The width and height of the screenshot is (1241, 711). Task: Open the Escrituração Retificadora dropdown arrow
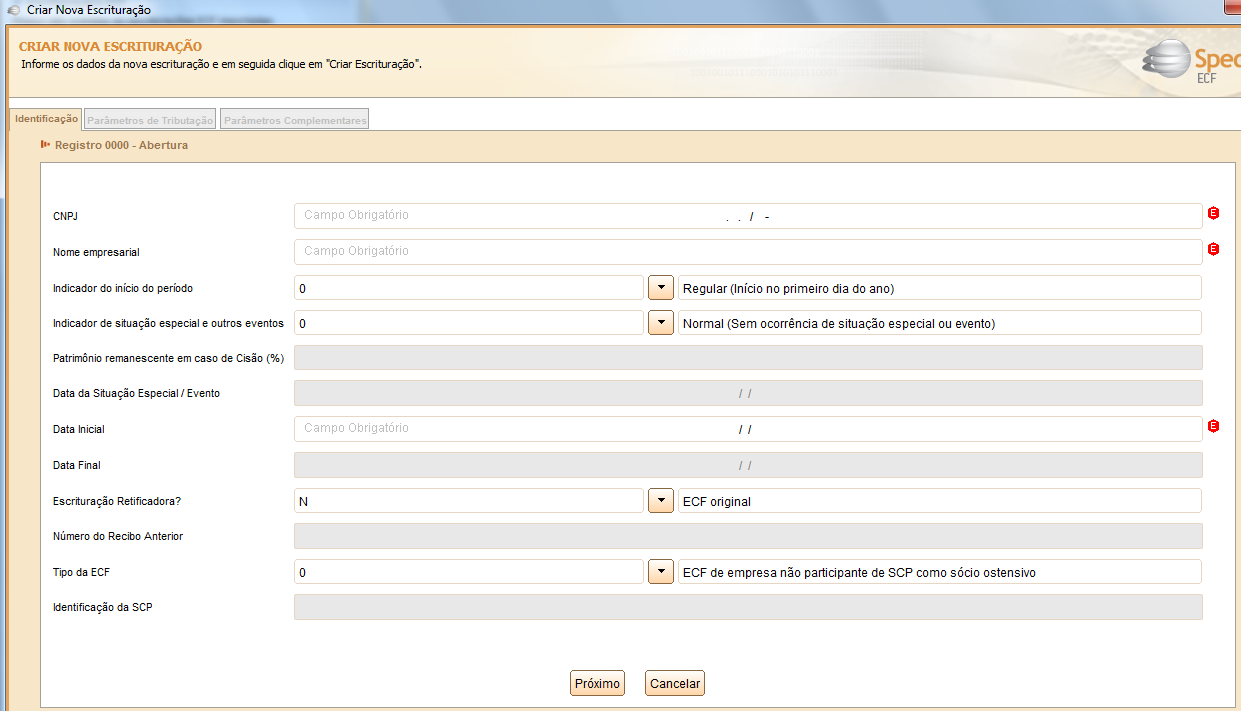click(660, 501)
